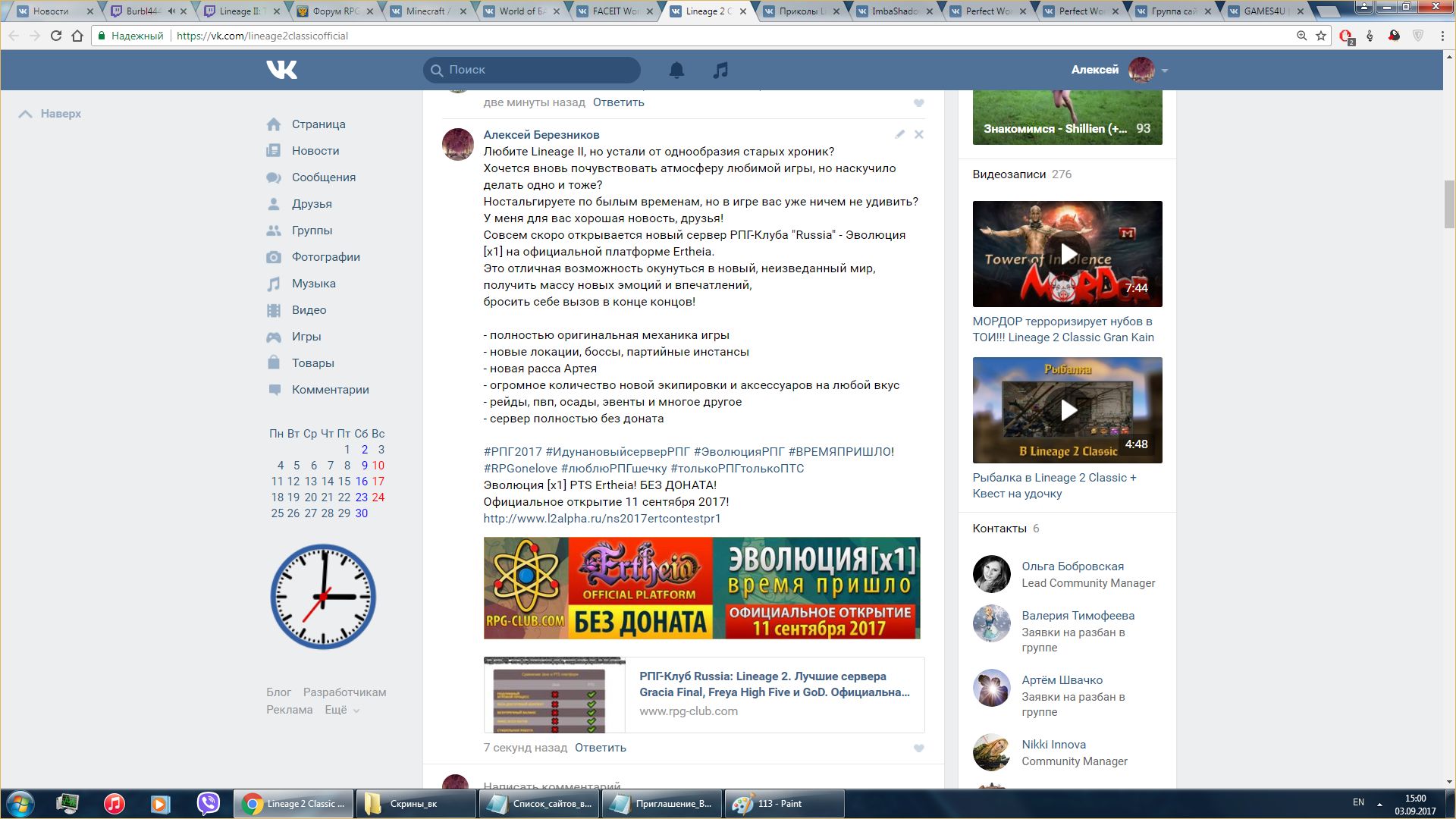The image size is (1456, 819).
Task: Open Скрины_вк folder in taskbar
Action: [416, 804]
